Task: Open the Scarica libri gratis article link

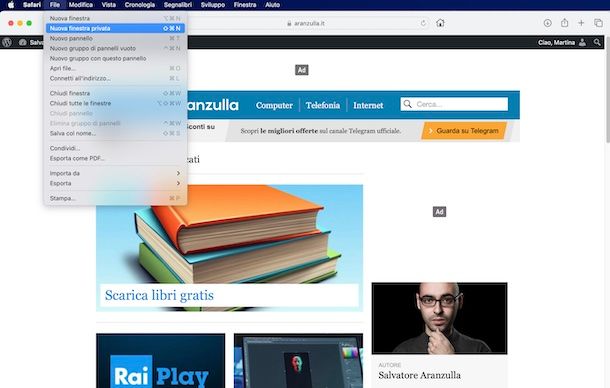Action: [159, 295]
